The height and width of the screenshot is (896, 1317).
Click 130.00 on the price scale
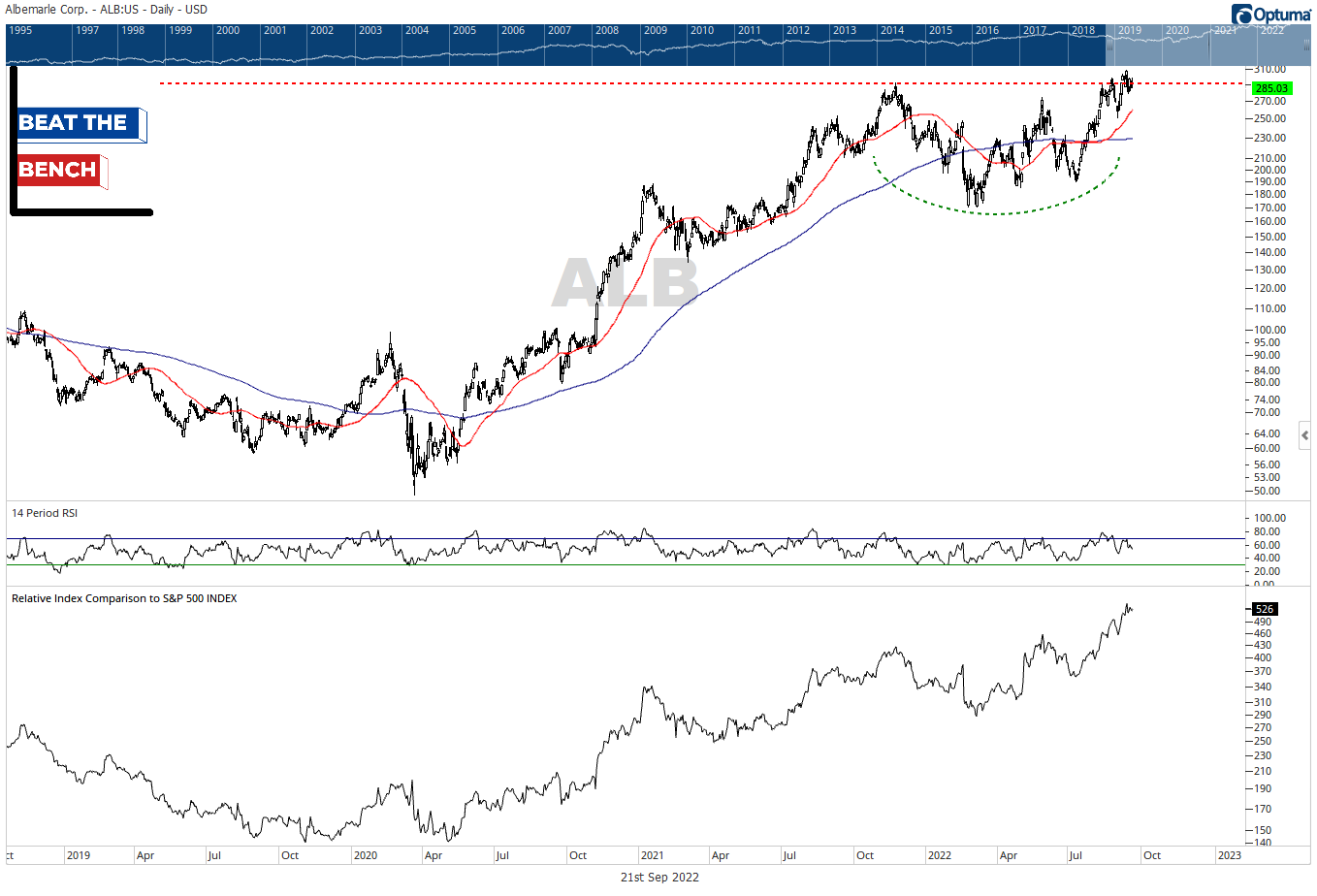click(1270, 270)
